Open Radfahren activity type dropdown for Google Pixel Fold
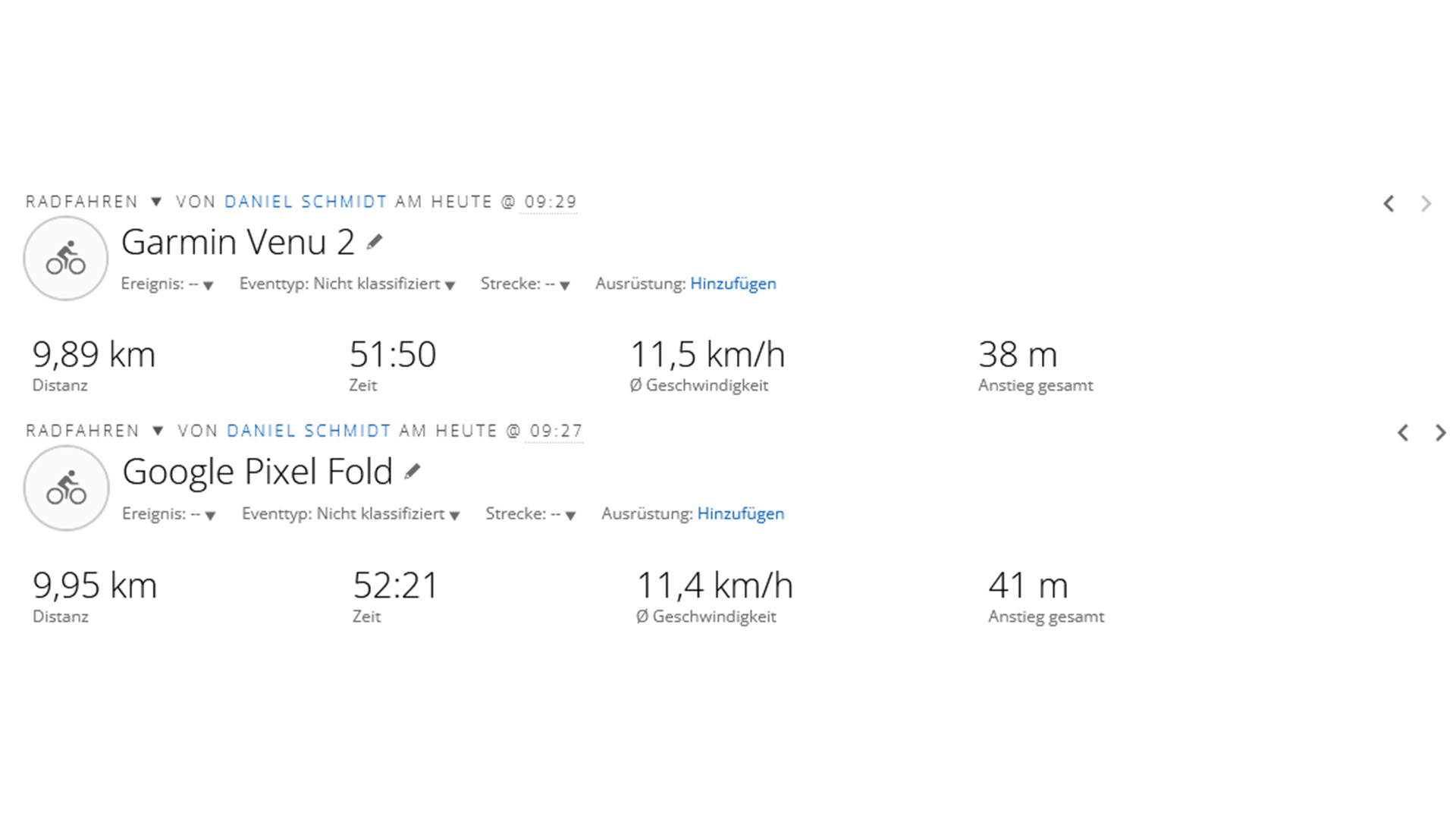The width and height of the screenshot is (1456, 819). (158, 431)
